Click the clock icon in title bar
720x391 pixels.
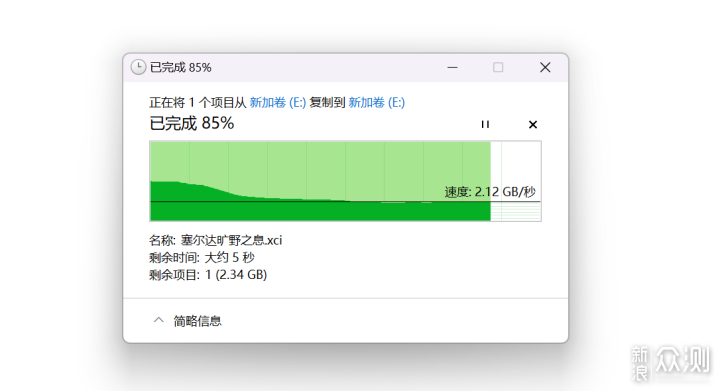tap(138, 67)
